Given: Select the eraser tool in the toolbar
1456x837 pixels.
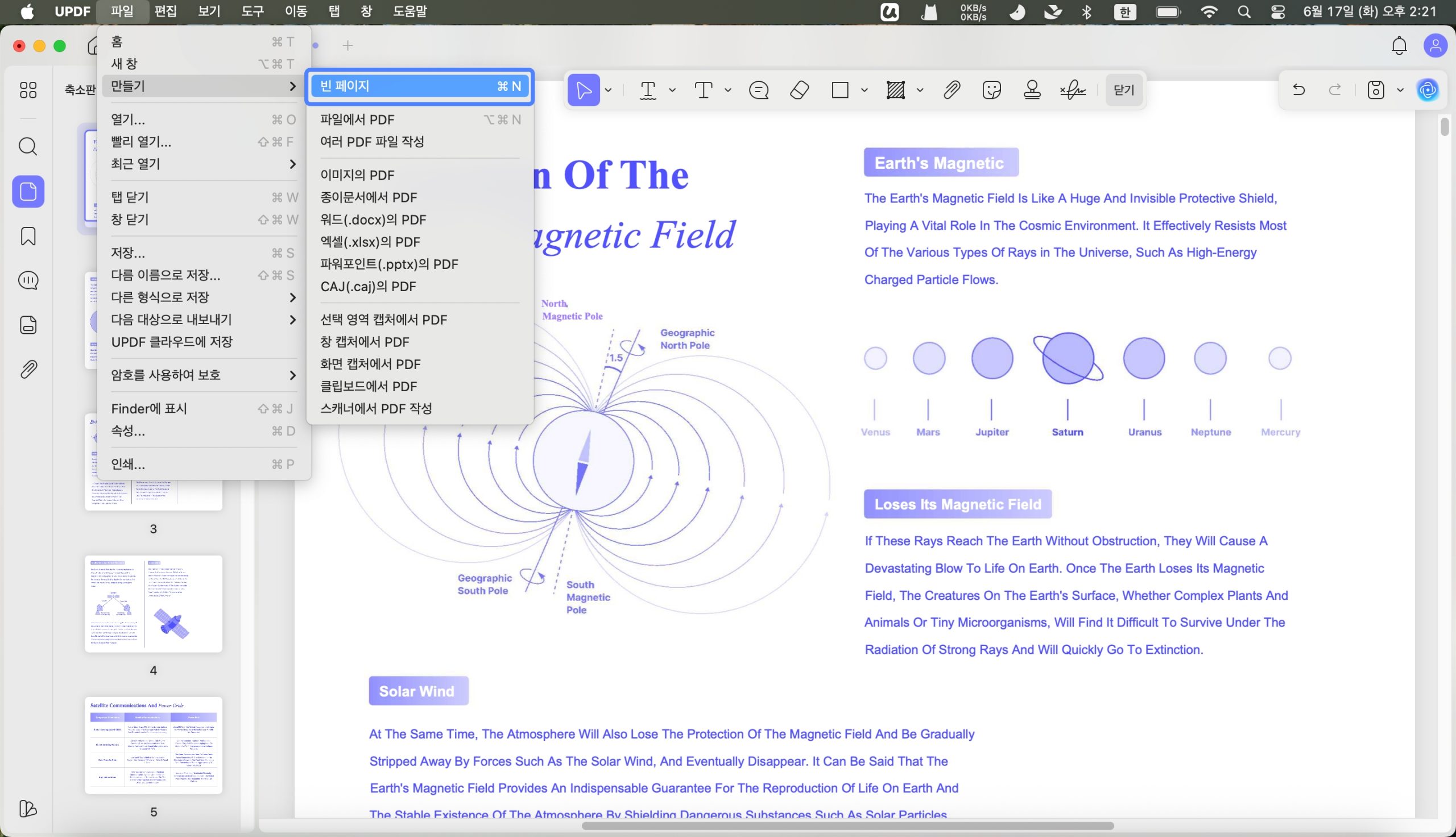Looking at the screenshot, I should point(800,90).
